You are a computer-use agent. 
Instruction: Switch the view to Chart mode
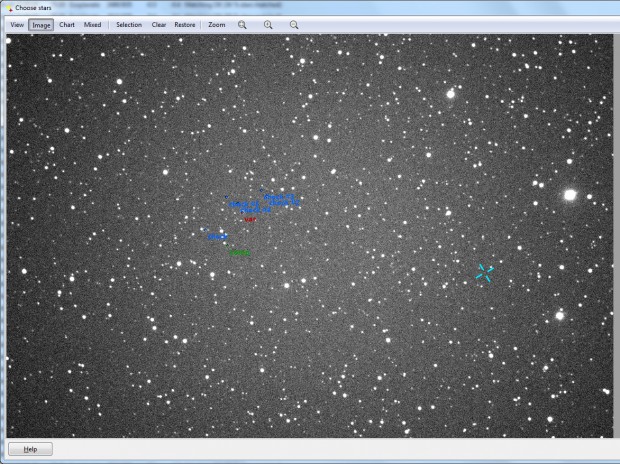click(67, 25)
